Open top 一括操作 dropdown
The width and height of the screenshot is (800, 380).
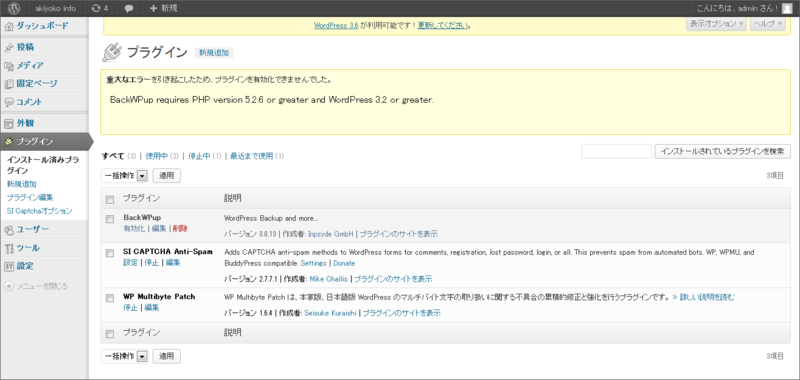124,175
